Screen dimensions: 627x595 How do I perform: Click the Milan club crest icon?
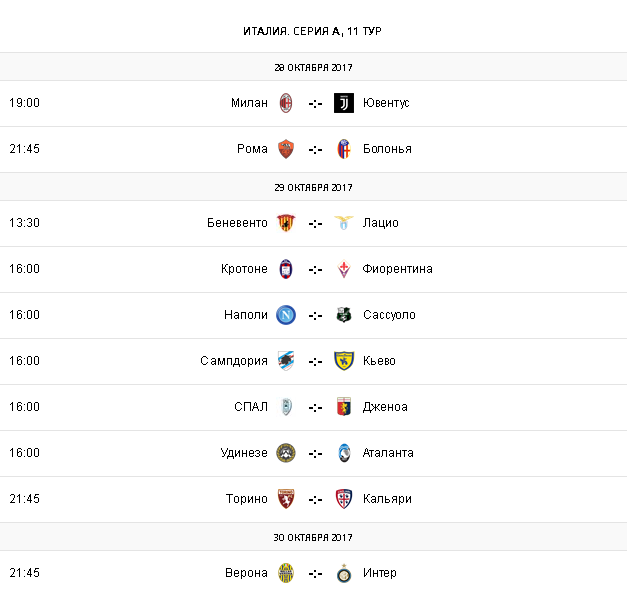(286, 103)
